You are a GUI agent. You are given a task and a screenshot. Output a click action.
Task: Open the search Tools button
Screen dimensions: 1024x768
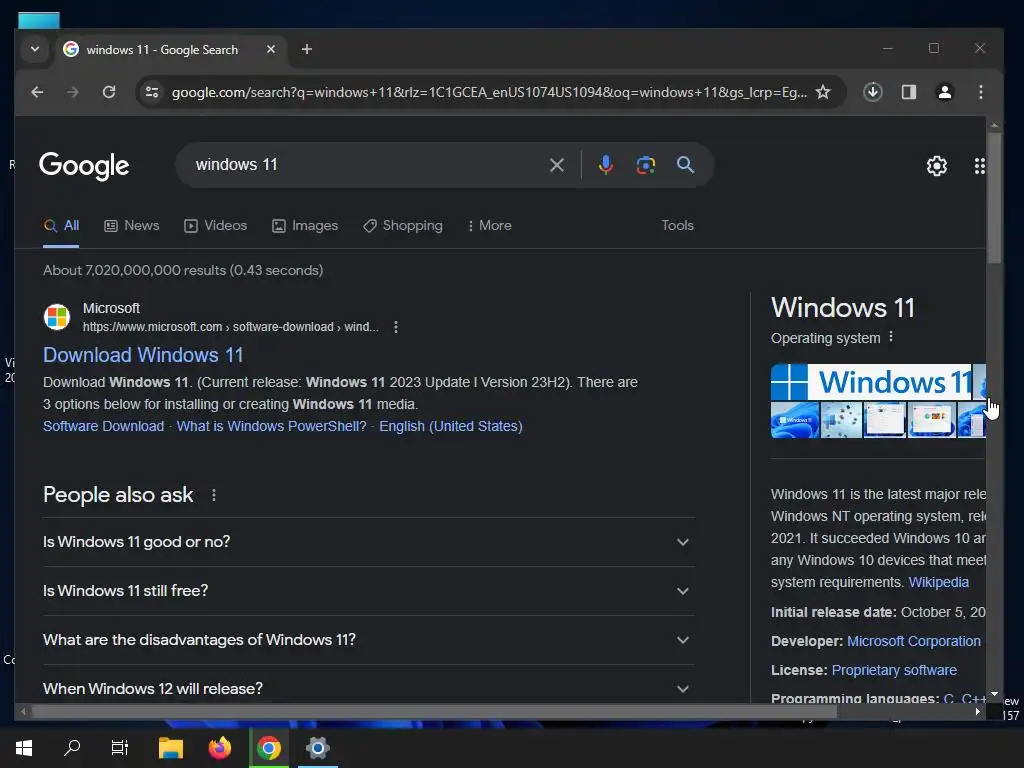[x=677, y=225]
